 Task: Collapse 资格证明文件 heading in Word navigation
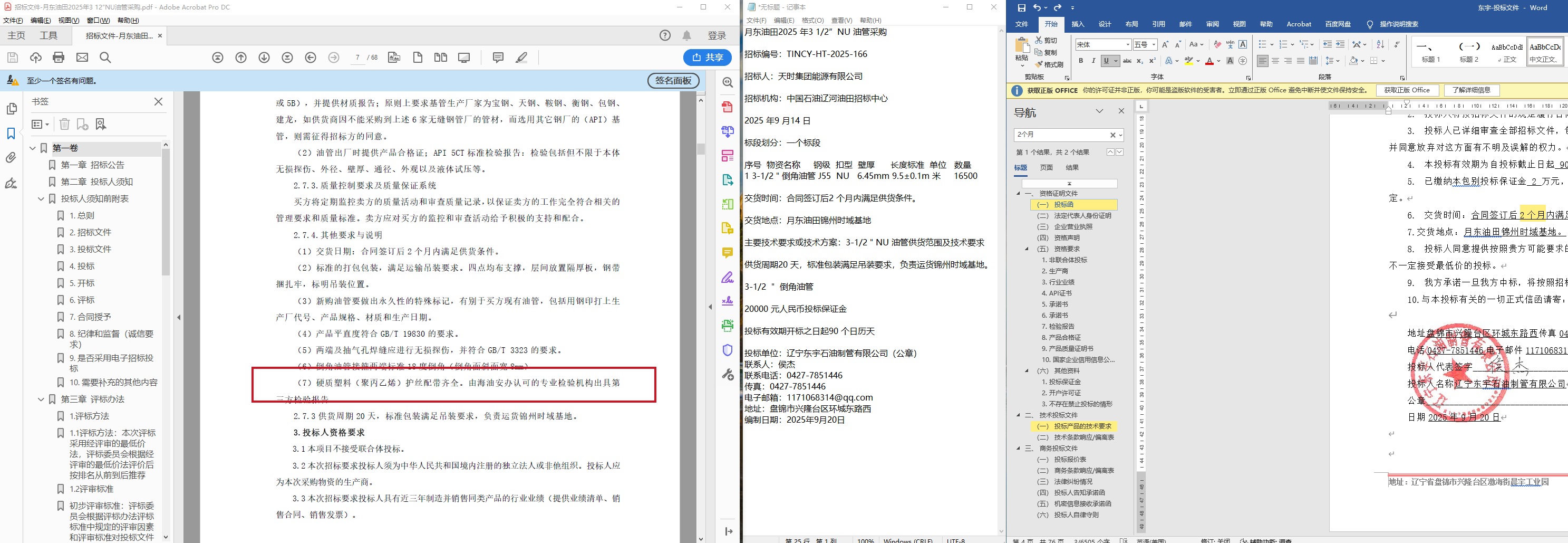click(1018, 194)
